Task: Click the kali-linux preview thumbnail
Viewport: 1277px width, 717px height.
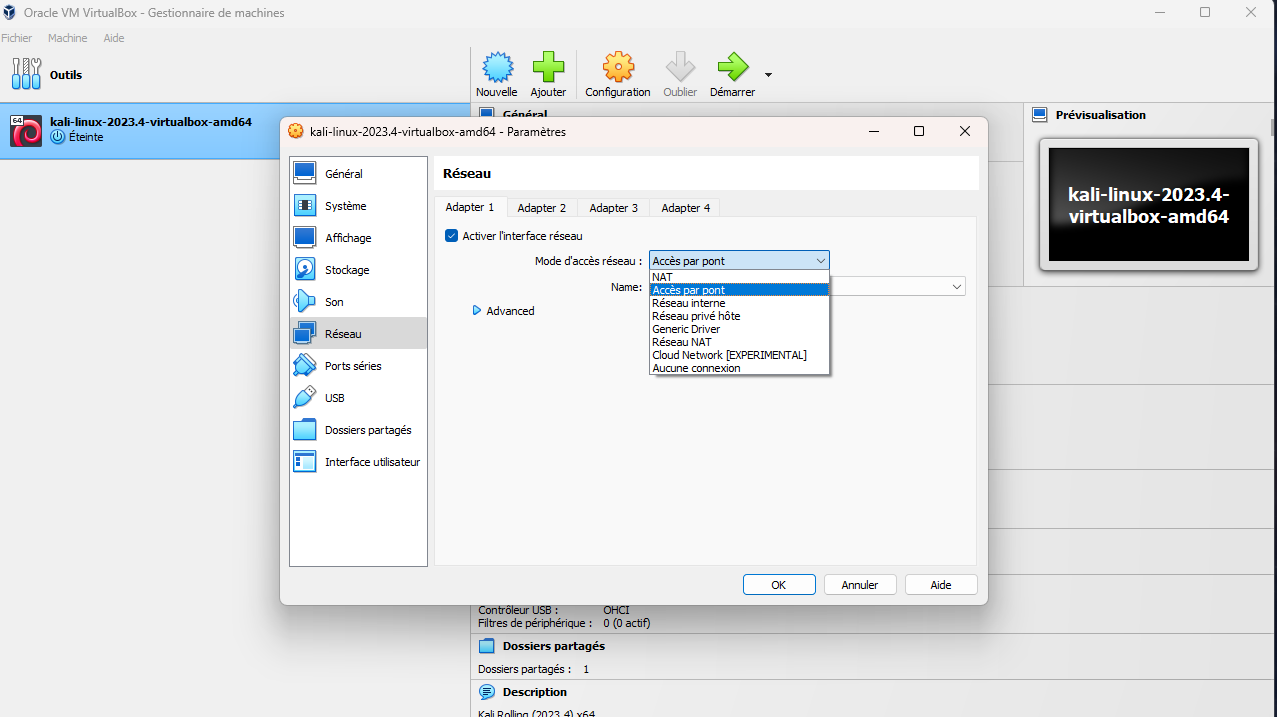Action: point(1148,205)
